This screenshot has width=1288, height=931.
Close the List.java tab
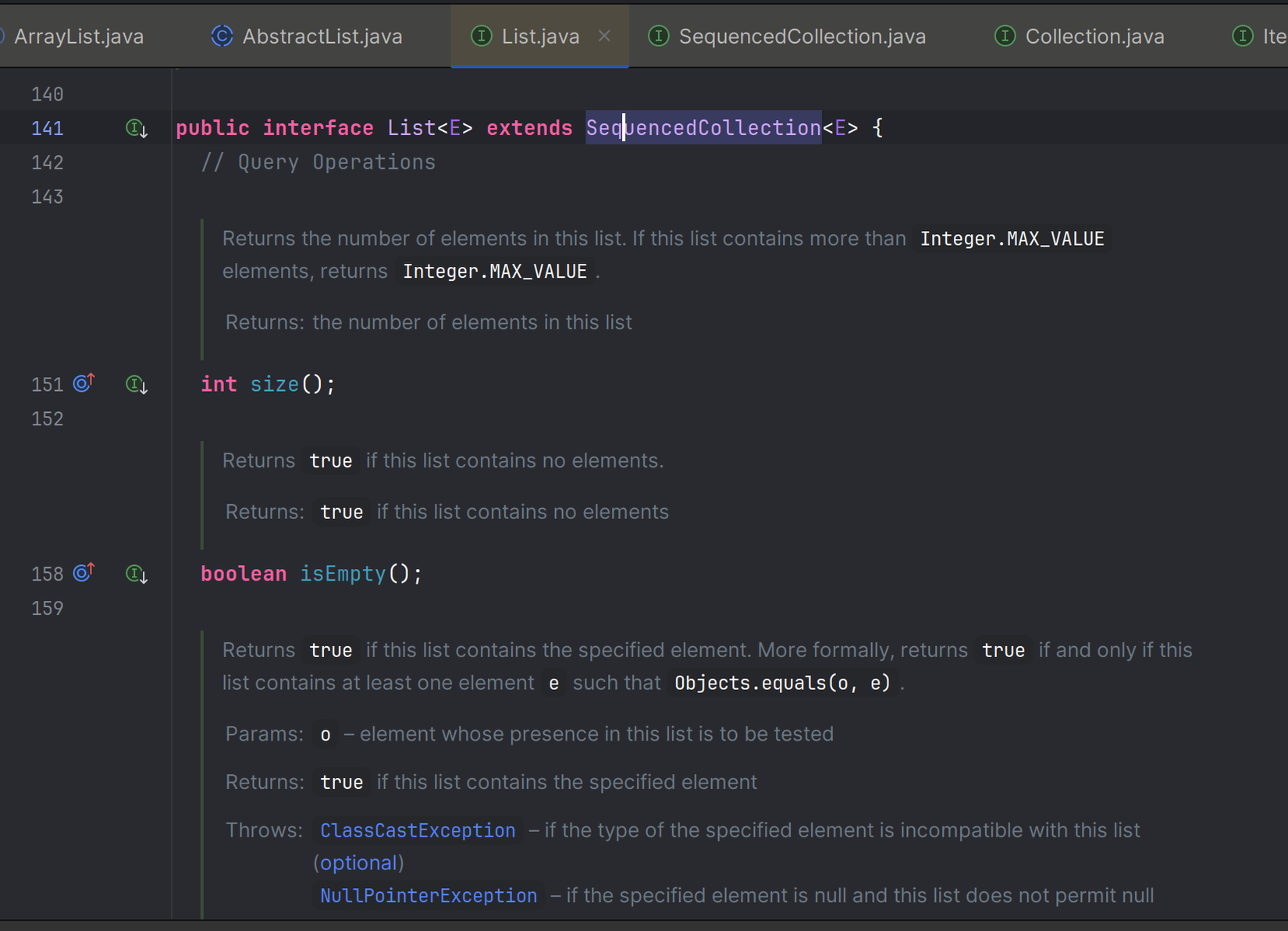(604, 36)
